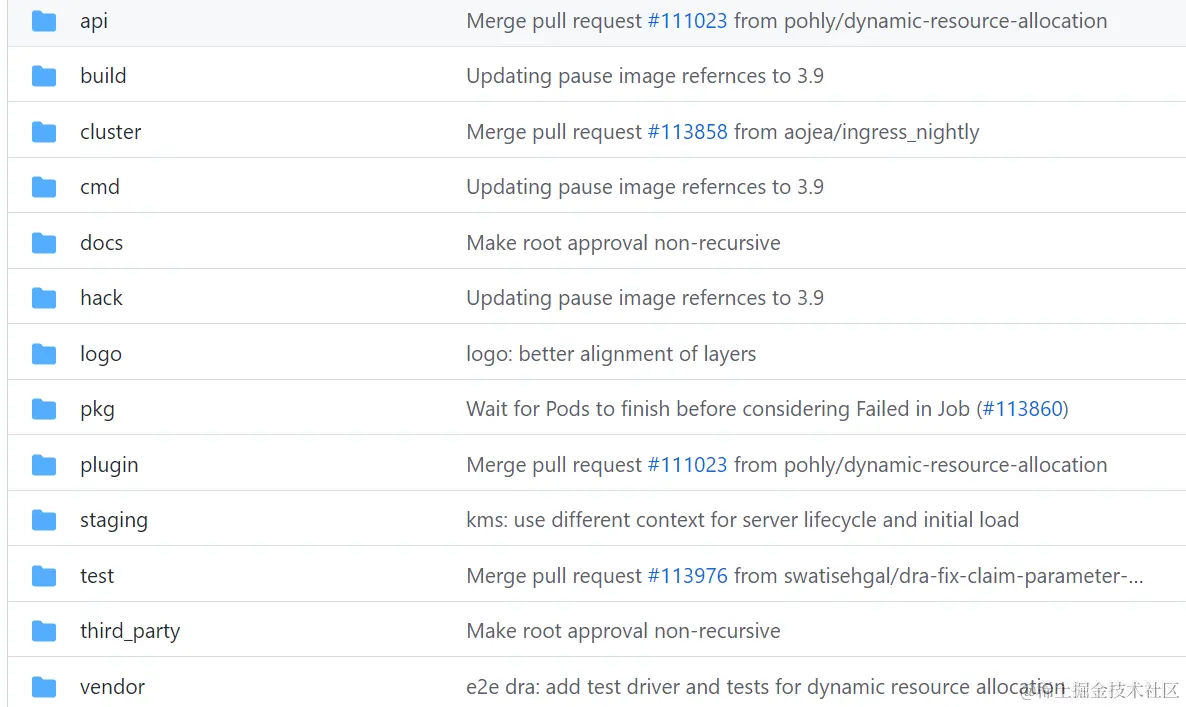This screenshot has height=707, width=1186.
Task: Open the cluster directory
Action: click(110, 132)
